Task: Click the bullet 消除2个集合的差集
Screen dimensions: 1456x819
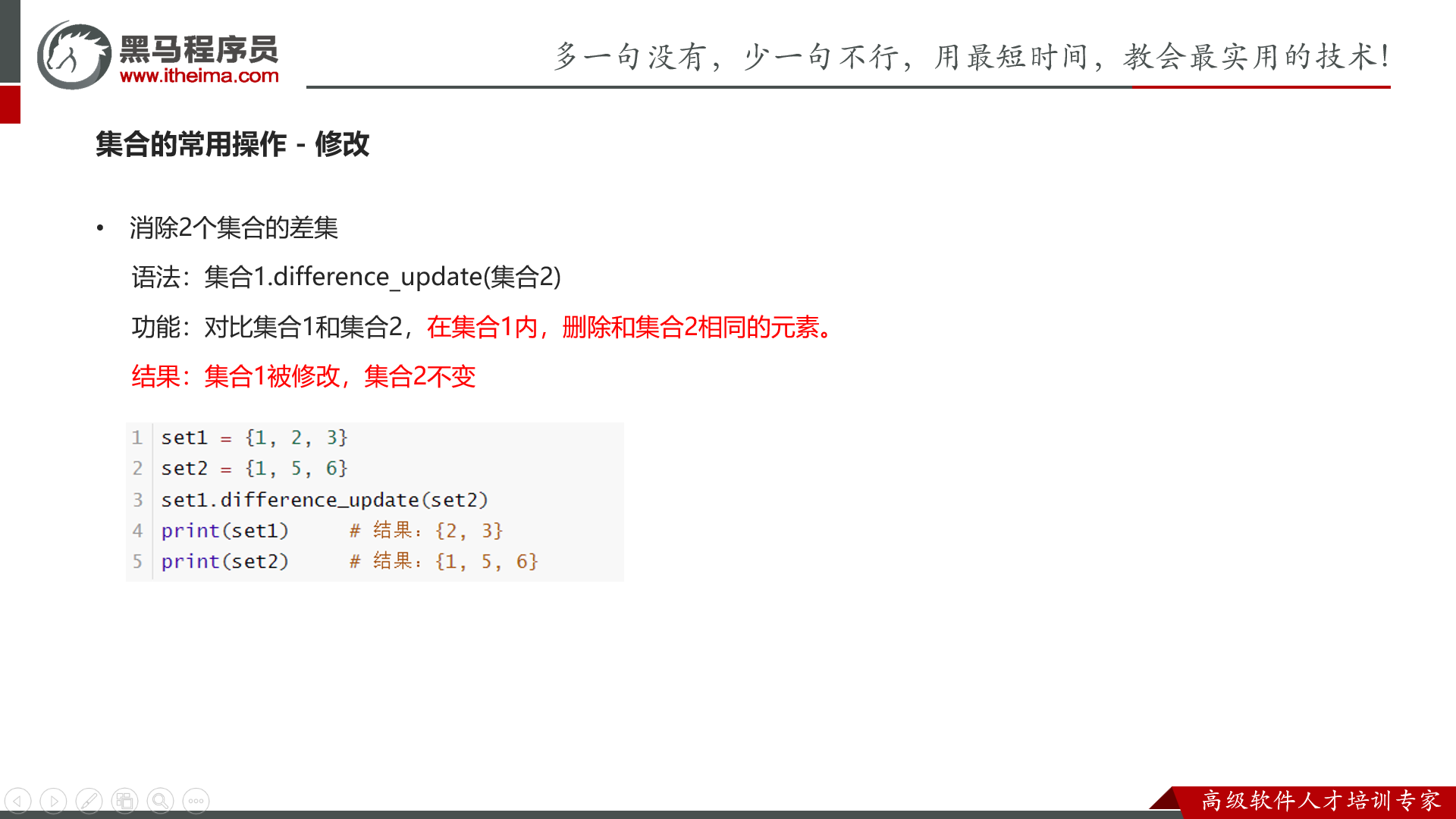Action: coord(234,227)
